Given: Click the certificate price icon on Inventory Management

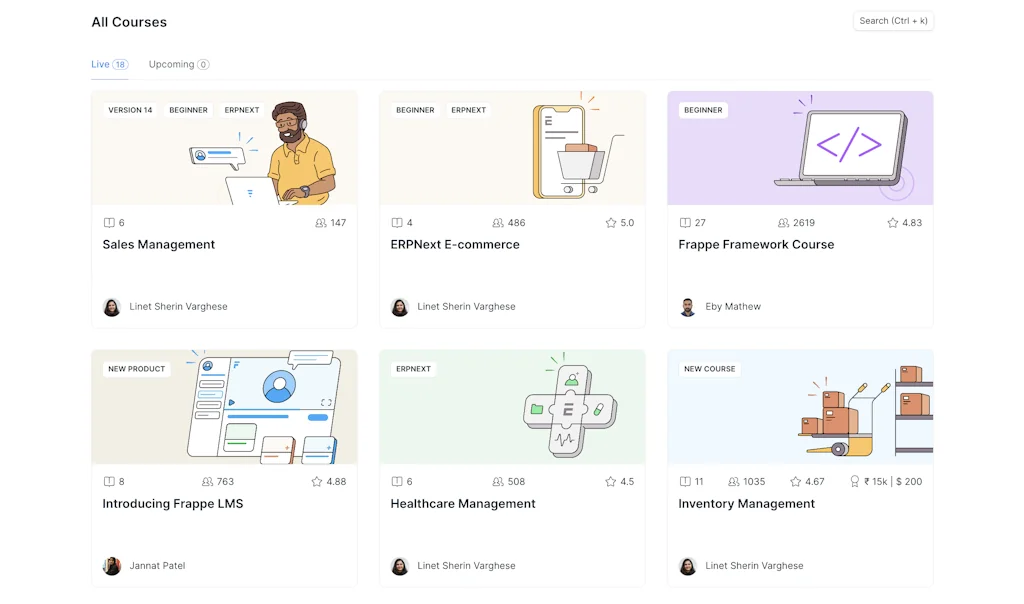Looking at the screenshot, I should coord(855,482).
